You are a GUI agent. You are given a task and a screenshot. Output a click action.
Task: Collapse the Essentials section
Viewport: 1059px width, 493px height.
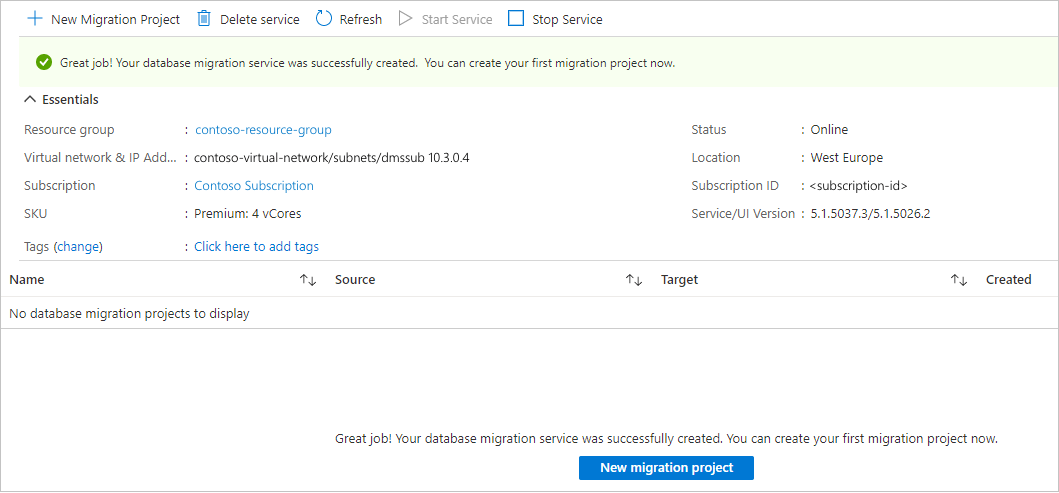31,100
